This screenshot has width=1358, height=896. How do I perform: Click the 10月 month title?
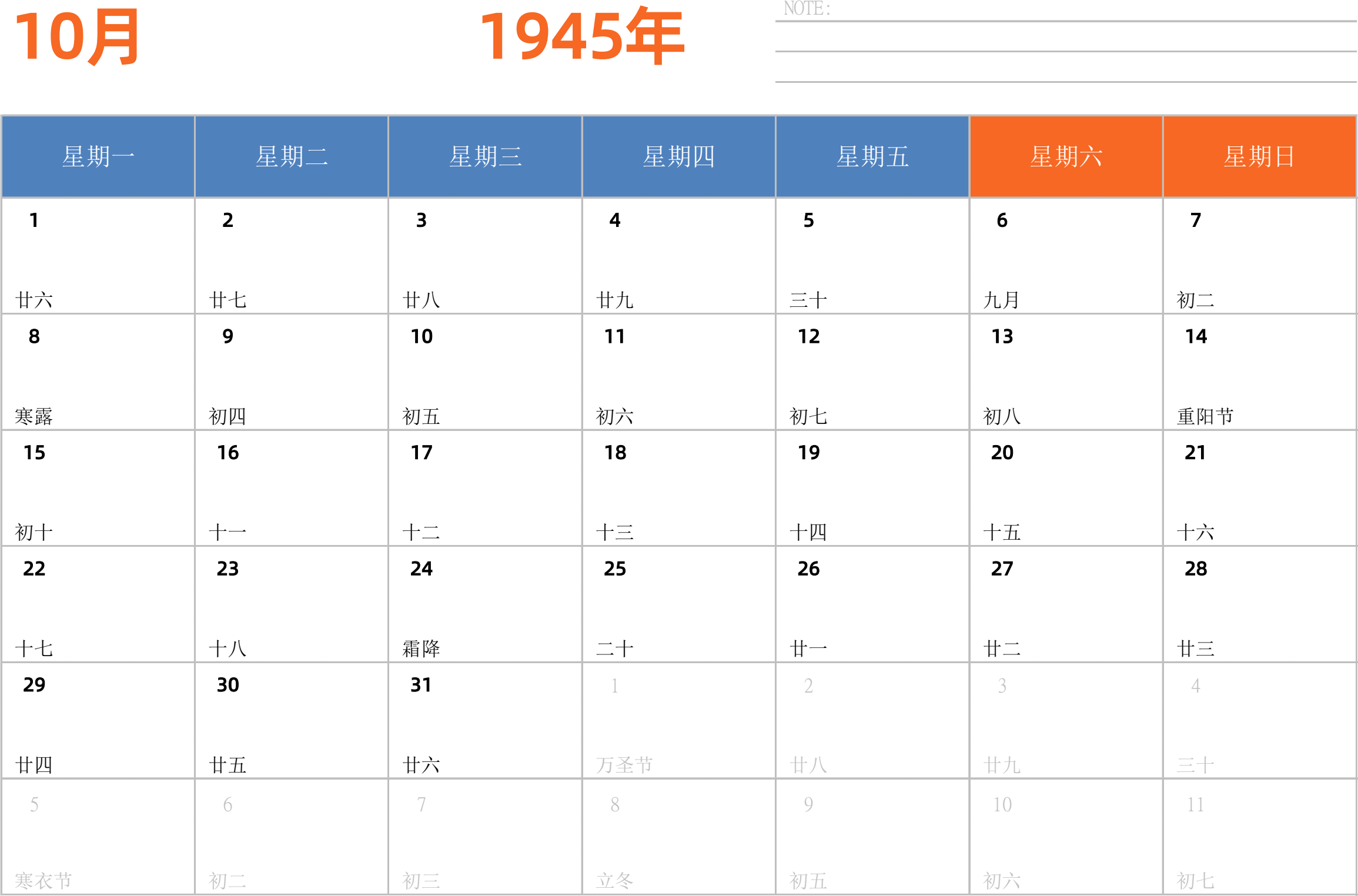point(76,38)
